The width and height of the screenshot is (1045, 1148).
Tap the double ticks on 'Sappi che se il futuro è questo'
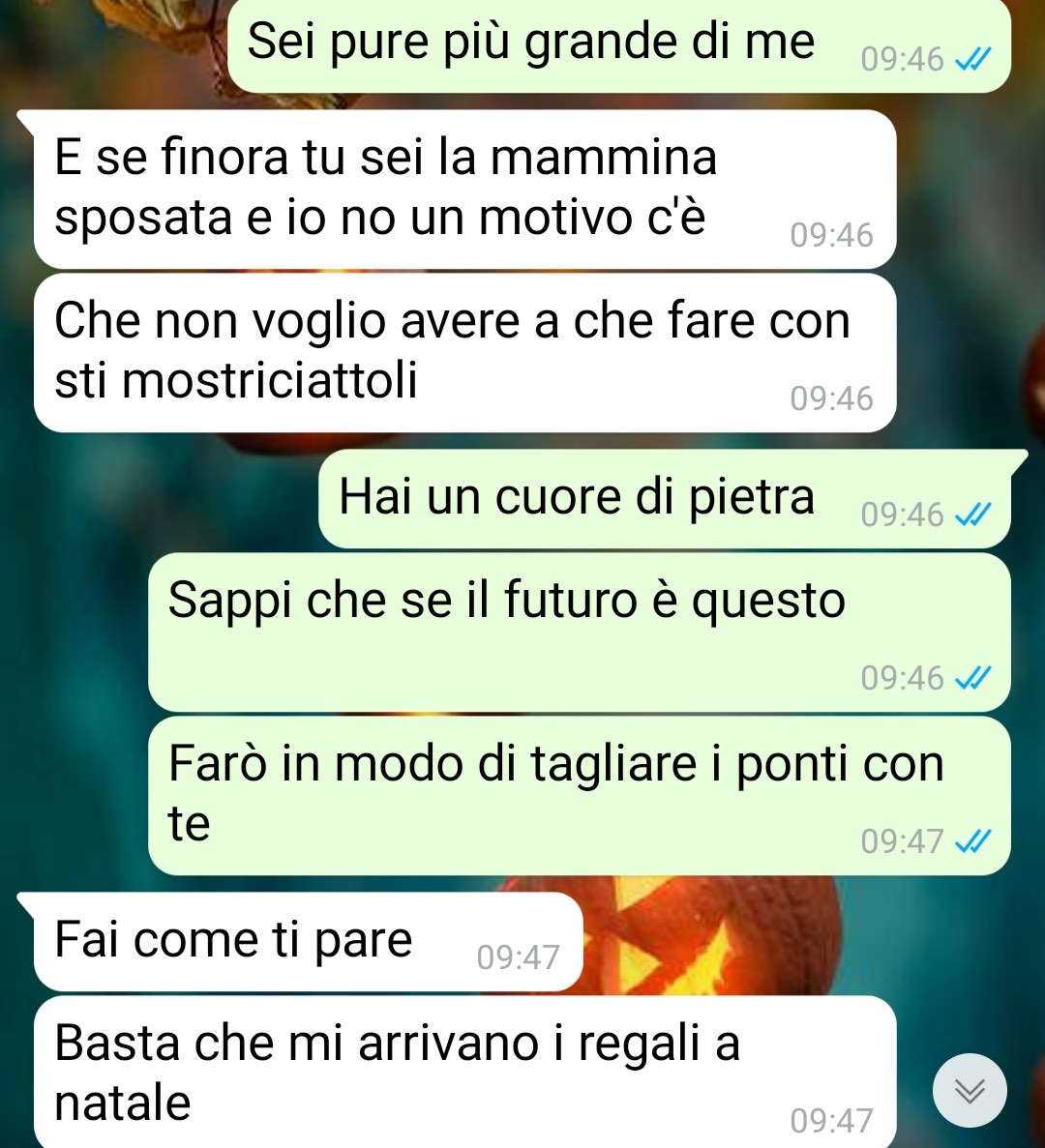tap(974, 678)
